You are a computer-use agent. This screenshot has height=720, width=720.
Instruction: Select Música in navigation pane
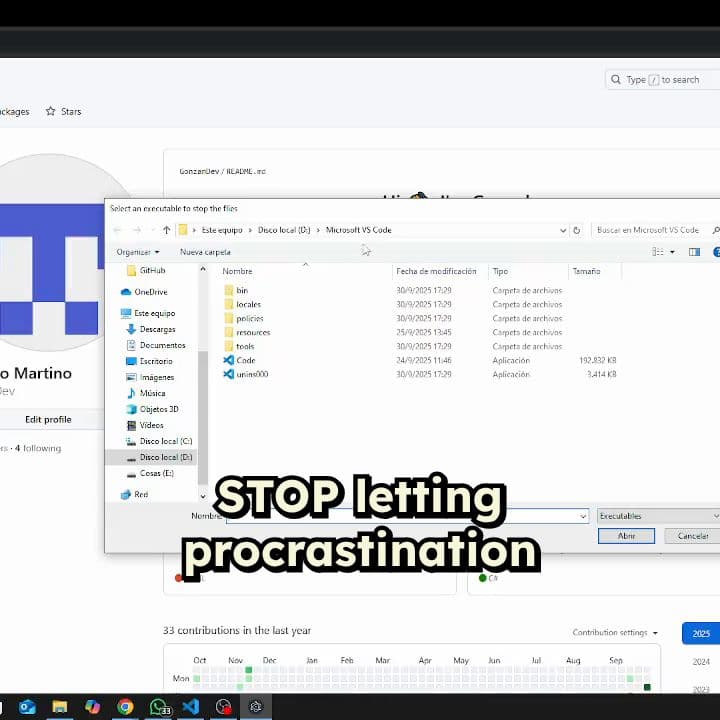146,393
